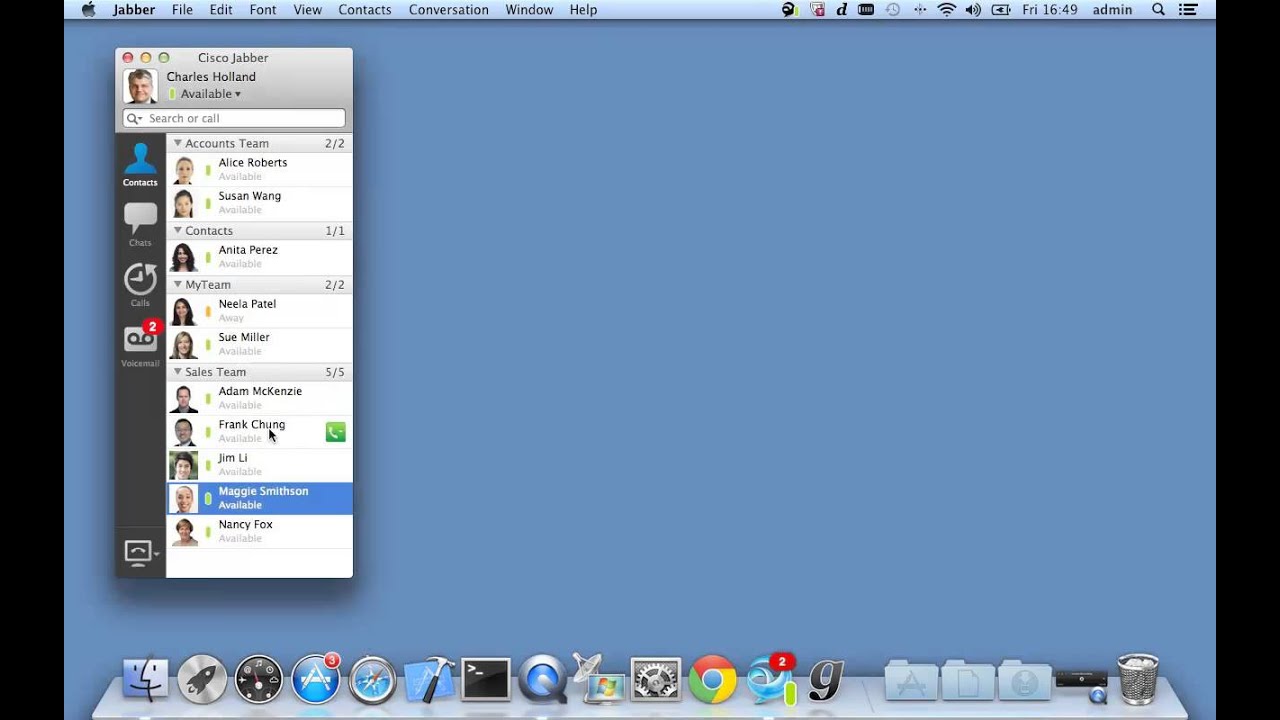The height and width of the screenshot is (720, 1280).
Task: Open the Documents folder stack in Dock
Action: (x=968, y=679)
